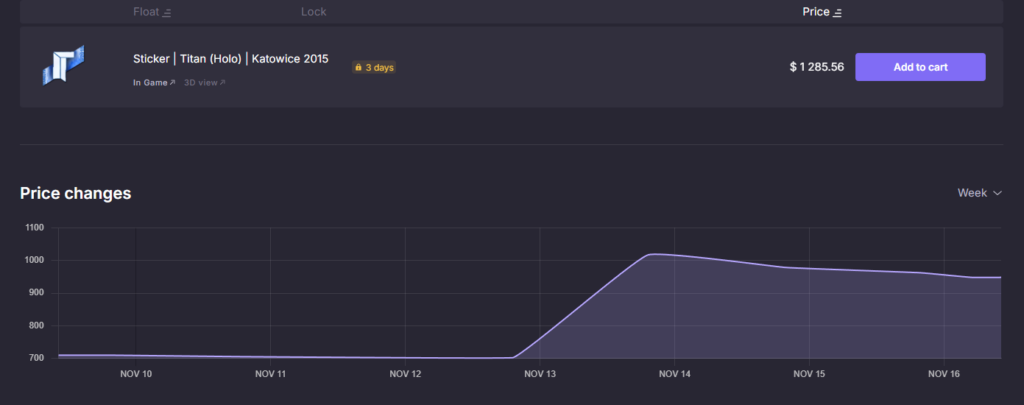Expand the Week period dropdown
Screen dimensions: 1024x405
[x=979, y=193]
